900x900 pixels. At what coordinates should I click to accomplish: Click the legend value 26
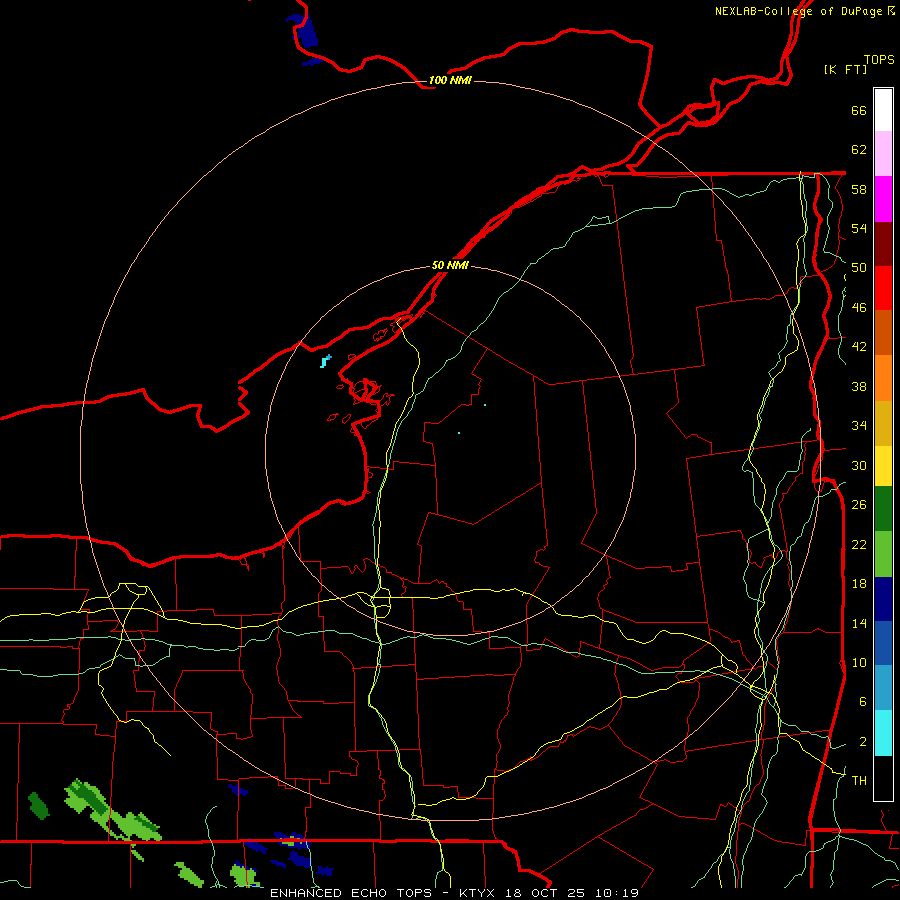coord(859,505)
